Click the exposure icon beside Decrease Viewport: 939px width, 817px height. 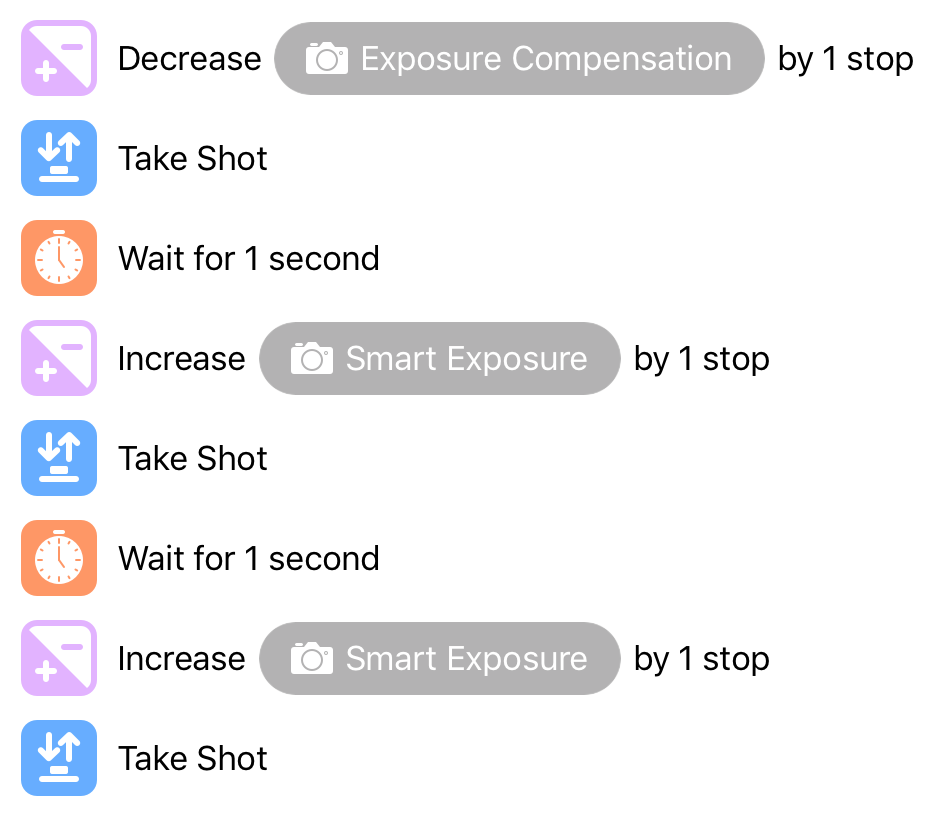[59, 58]
